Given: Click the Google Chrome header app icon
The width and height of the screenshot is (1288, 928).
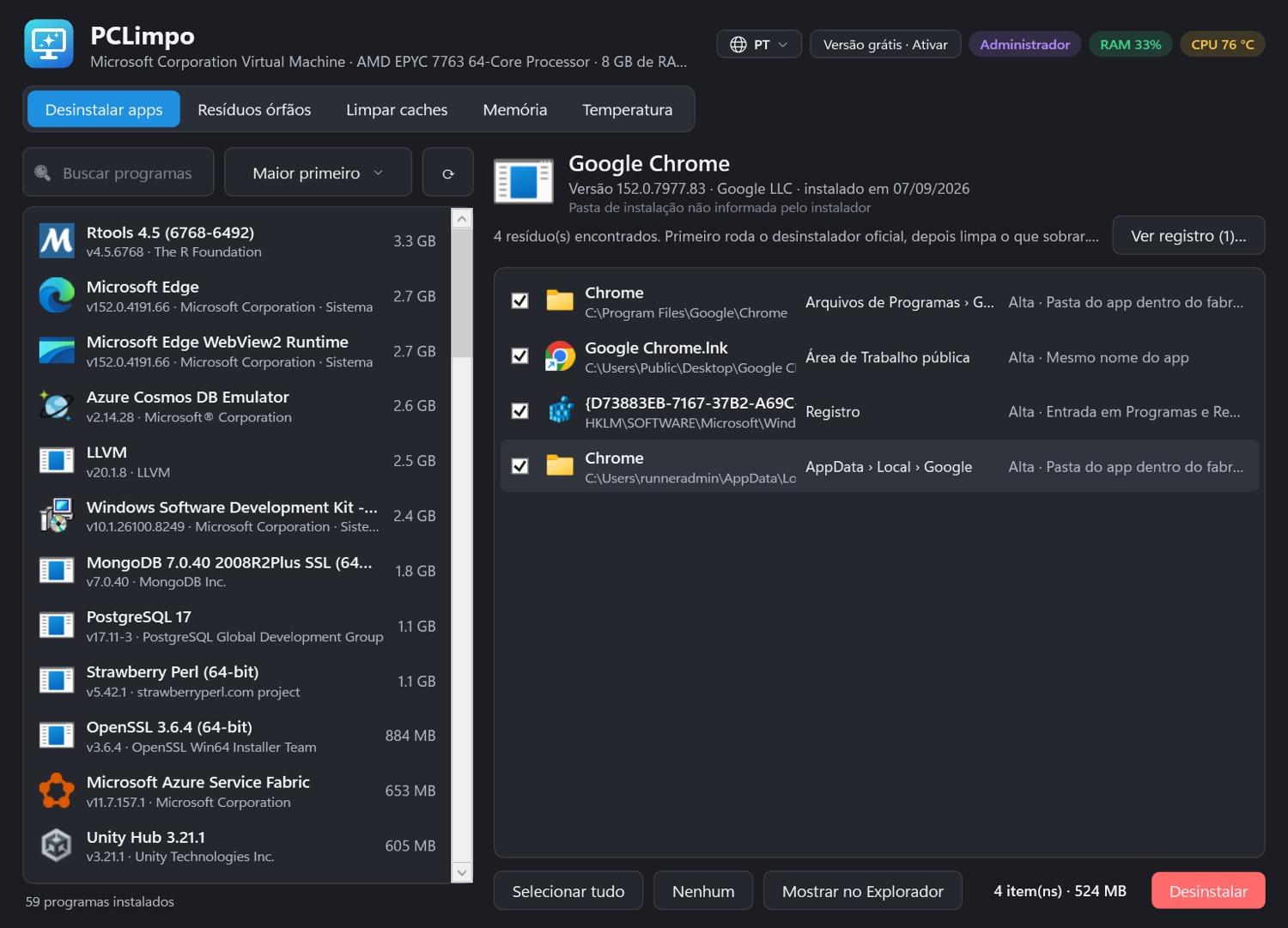Looking at the screenshot, I should tap(524, 181).
